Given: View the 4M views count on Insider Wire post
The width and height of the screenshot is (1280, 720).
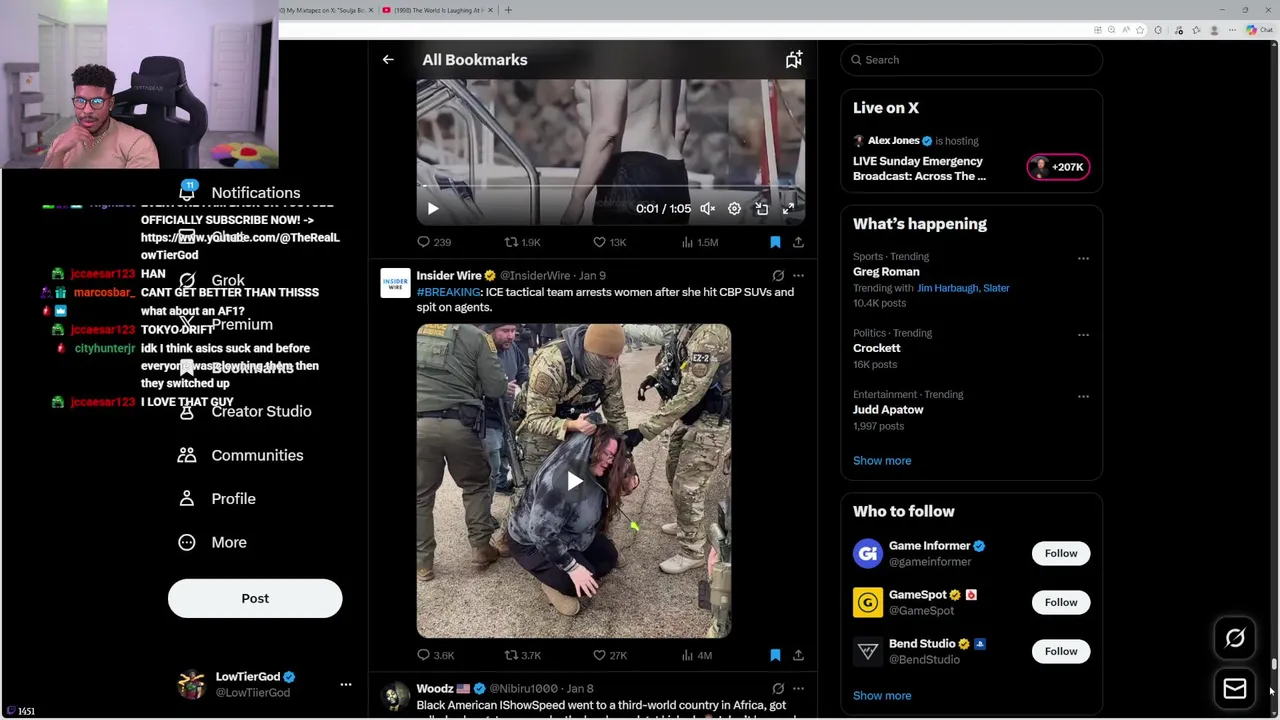Looking at the screenshot, I should [x=696, y=655].
